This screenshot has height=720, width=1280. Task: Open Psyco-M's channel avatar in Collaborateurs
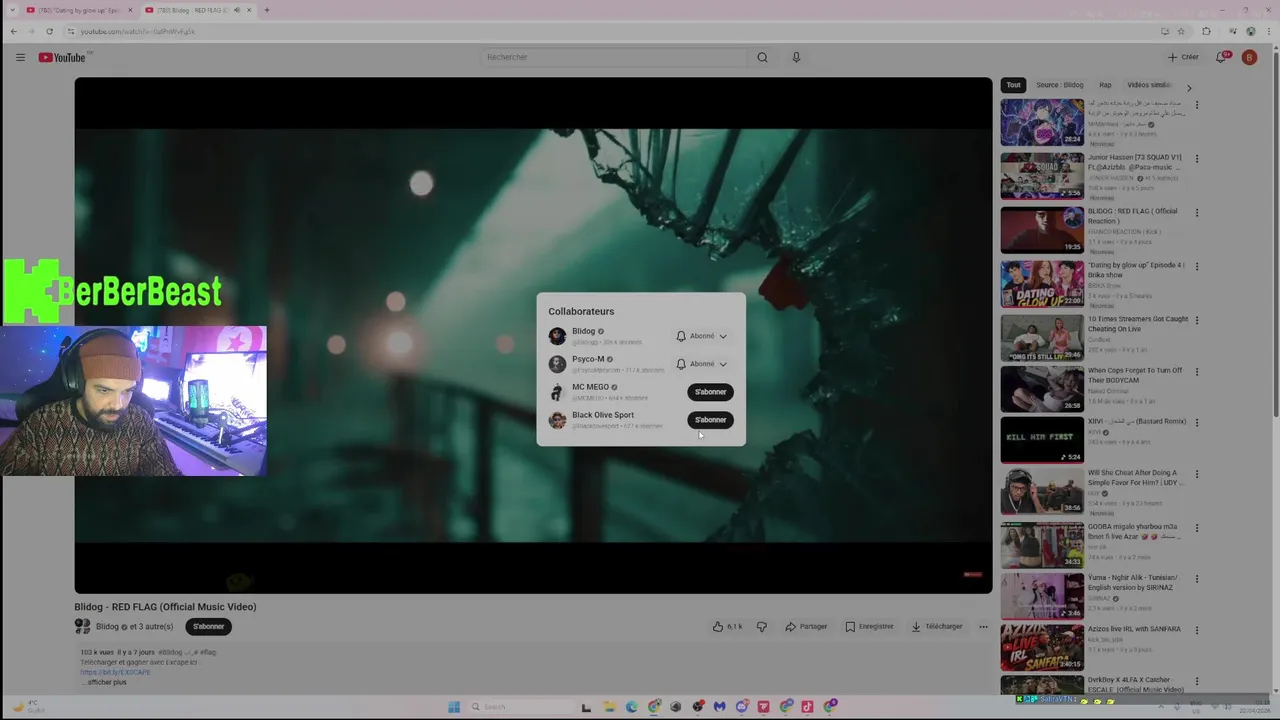557,364
